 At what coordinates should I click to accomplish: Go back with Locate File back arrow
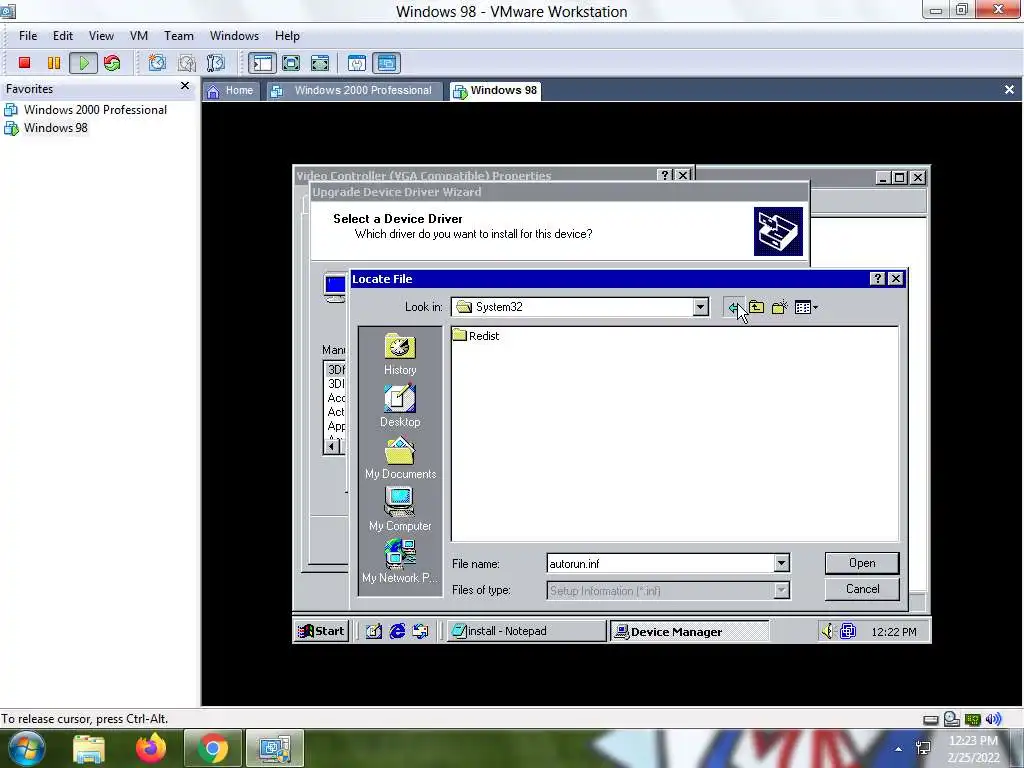pyautogui.click(x=733, y=307)
